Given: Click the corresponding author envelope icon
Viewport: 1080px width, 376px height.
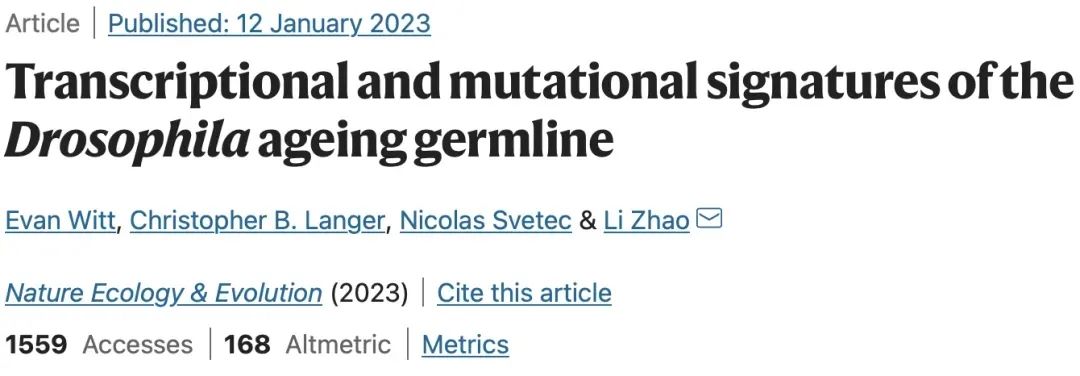Looking at the screenshot, I should click(709, 220).
